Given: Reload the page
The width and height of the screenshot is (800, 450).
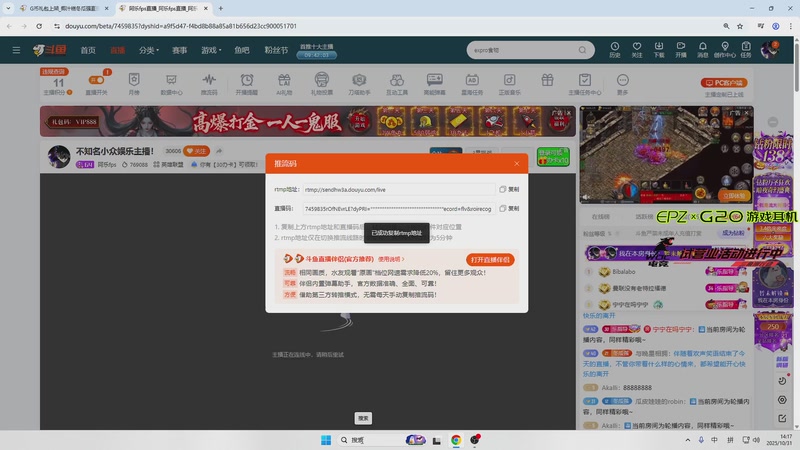Looking at the screenshot, I should tap(39, 26).
